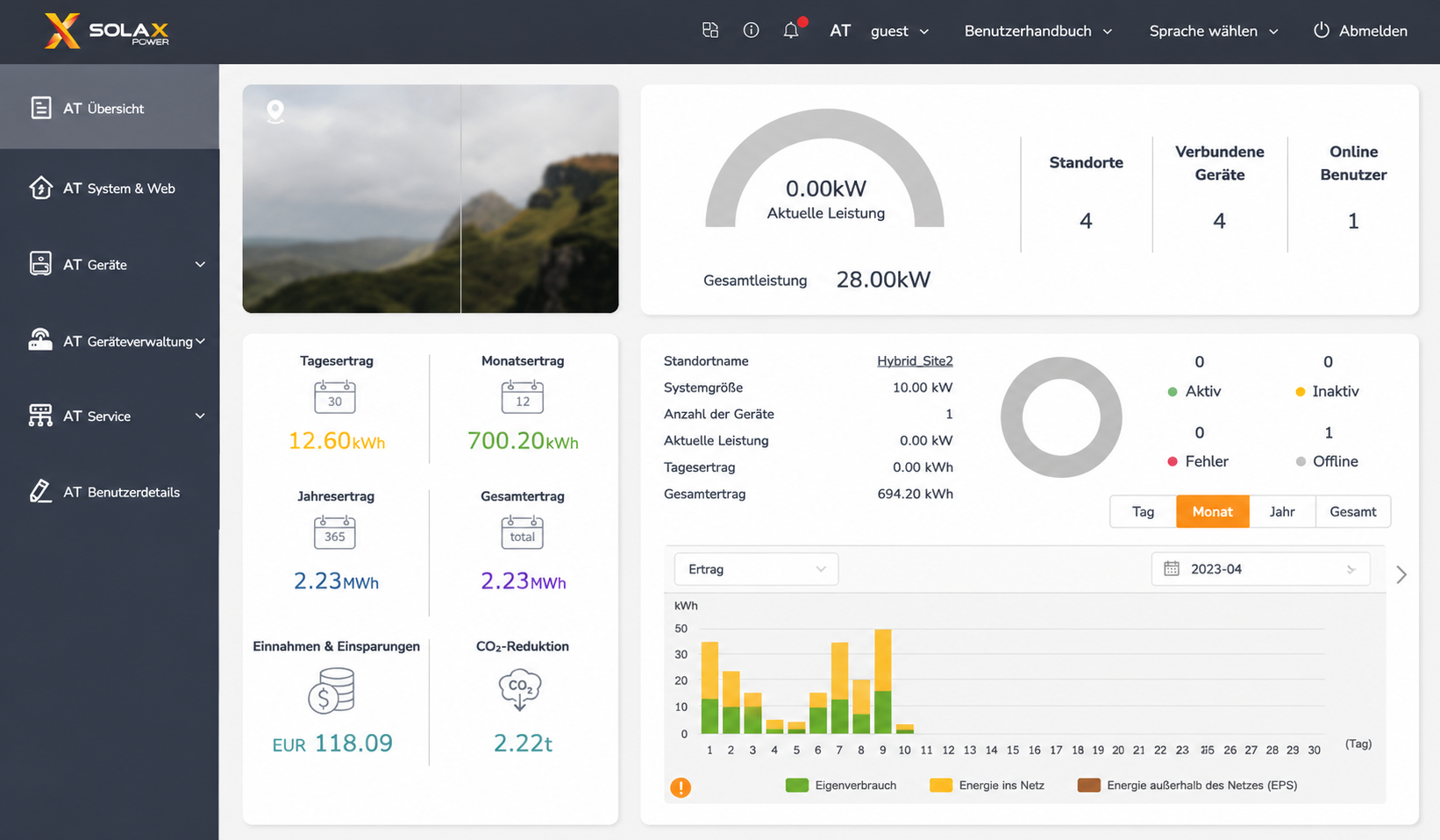
Task: Toggle Eigenverbrauch legend series
Action: coord(841,786)
